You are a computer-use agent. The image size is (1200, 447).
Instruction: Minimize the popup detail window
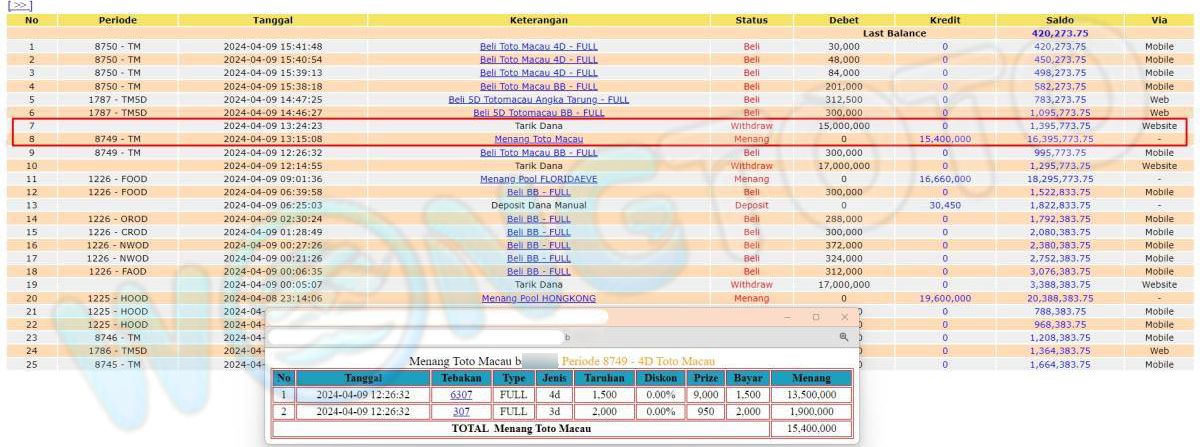[x=786, y=317]
